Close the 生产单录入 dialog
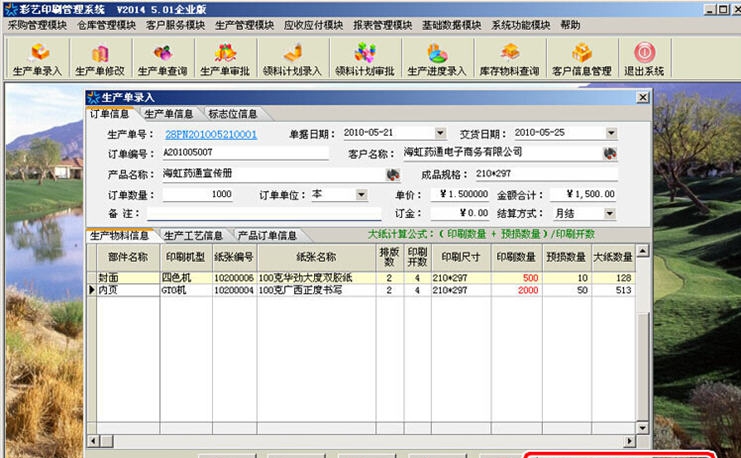This screenshot has height=458, width=741. tap(643, 97)
